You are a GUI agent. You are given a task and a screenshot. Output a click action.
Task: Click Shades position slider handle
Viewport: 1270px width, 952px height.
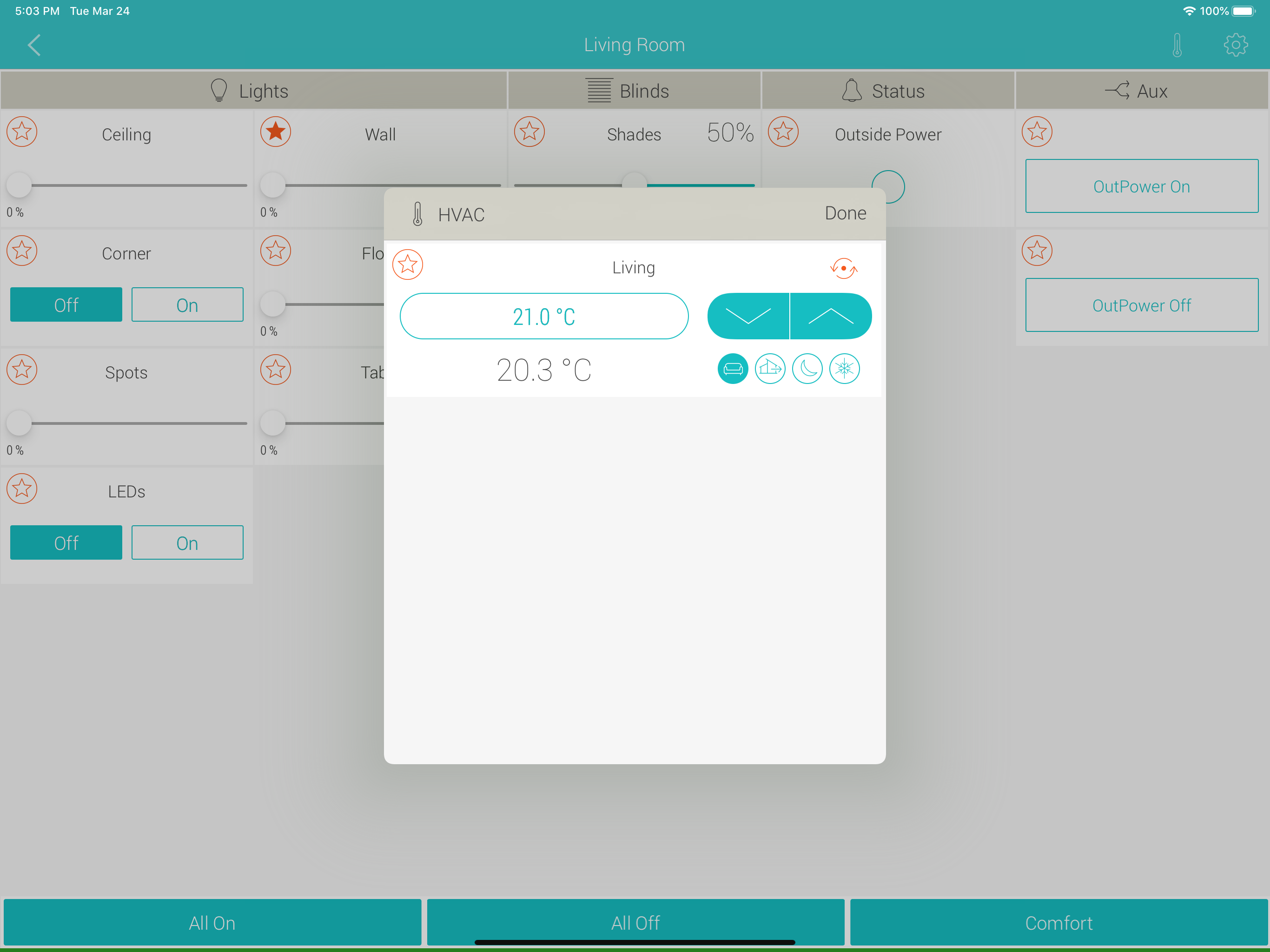click(634, 180)
